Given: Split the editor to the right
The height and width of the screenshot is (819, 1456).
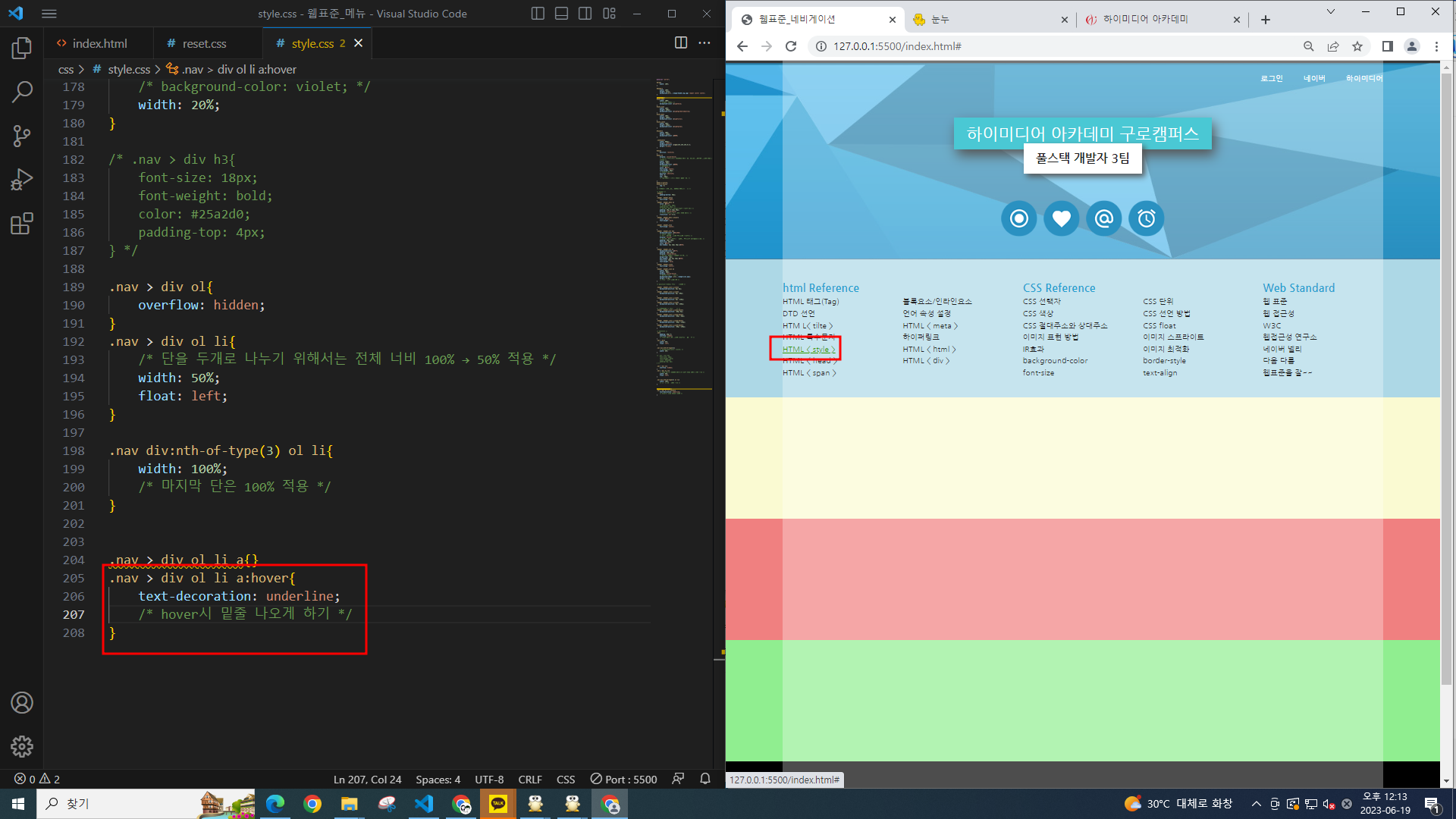Looking at the screenshot, I should [x=681, y=43].
